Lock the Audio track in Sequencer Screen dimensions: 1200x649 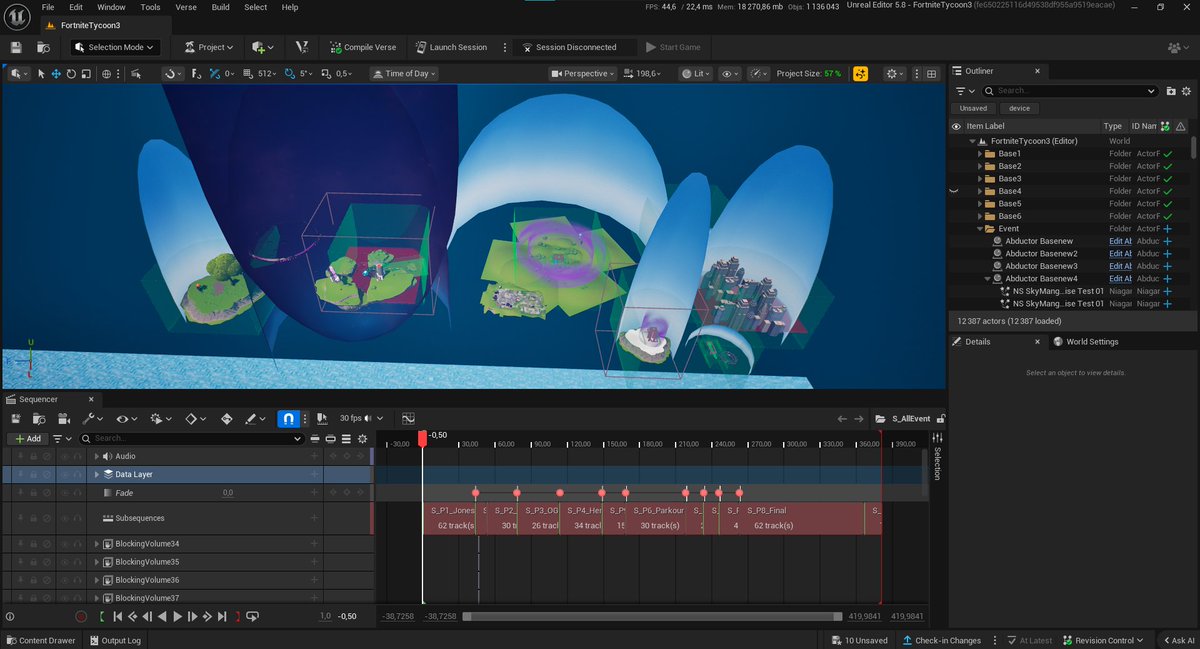coord(33,456)
